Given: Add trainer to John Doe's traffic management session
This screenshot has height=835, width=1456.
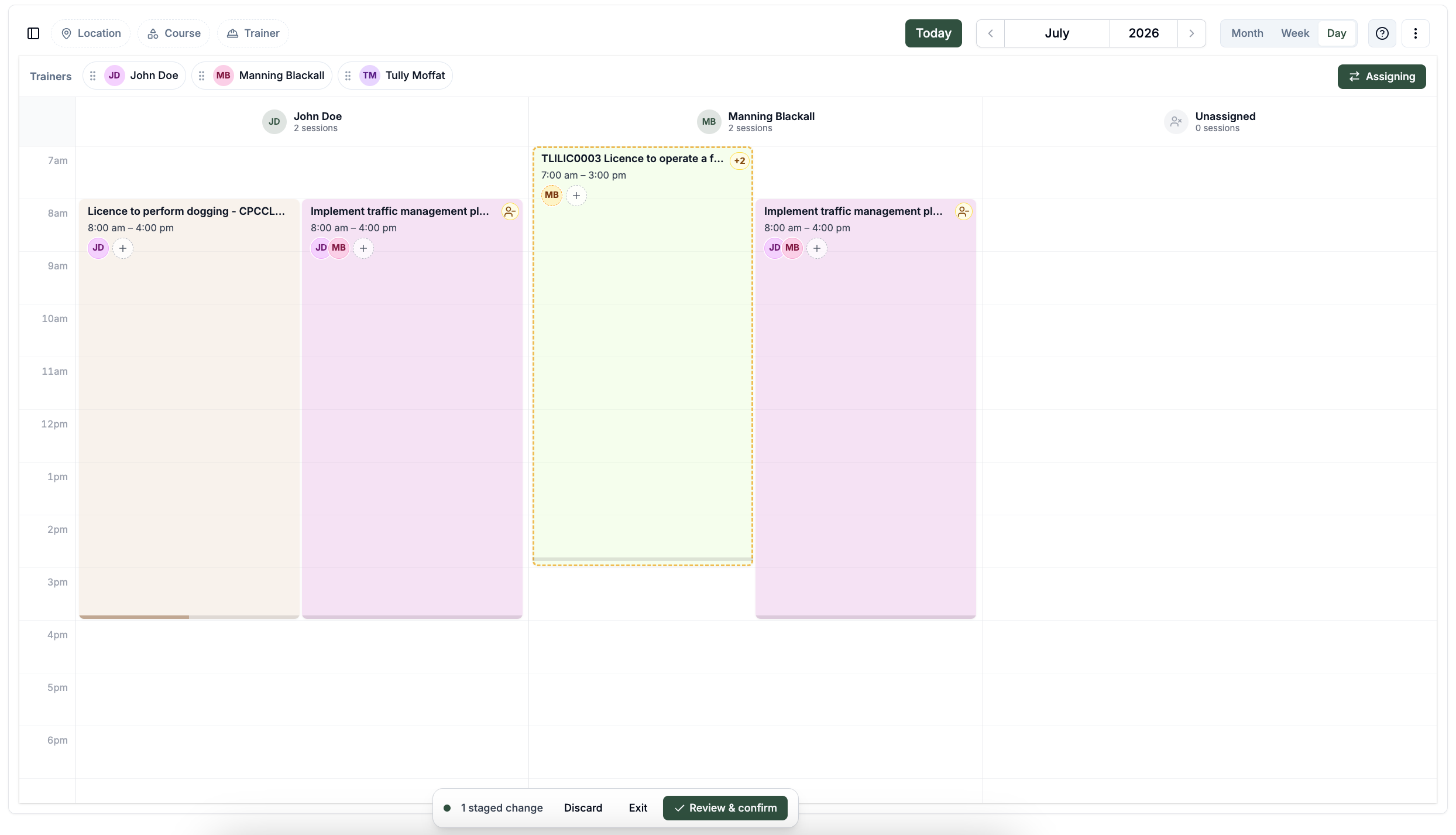Looking at the screenshot, I should 363,248.
